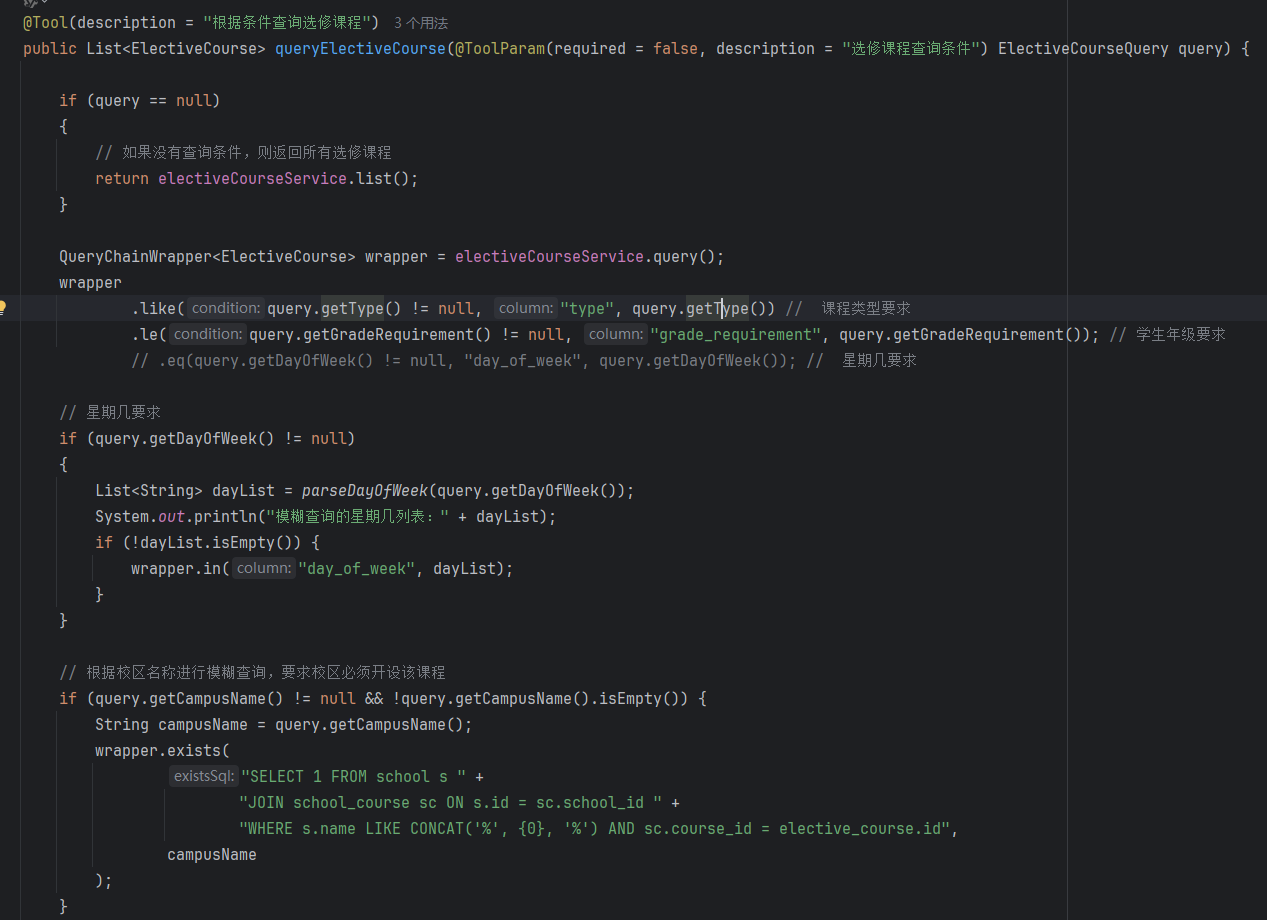Click the standalone "wrapper" line before .like
The height and width of the screenshot is (920, 1267).
[90, 282]
